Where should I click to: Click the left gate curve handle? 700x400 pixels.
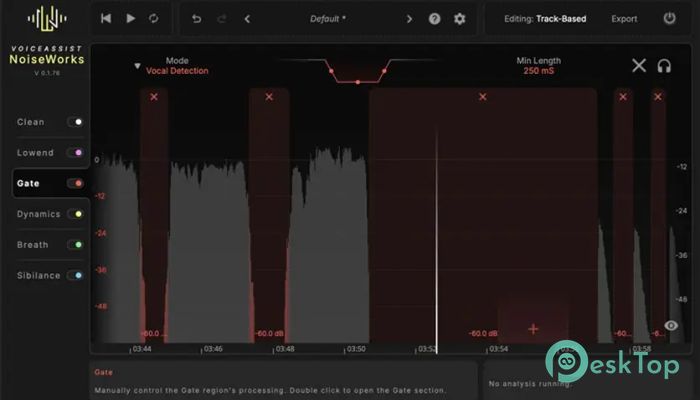click(x=331, y=71)
